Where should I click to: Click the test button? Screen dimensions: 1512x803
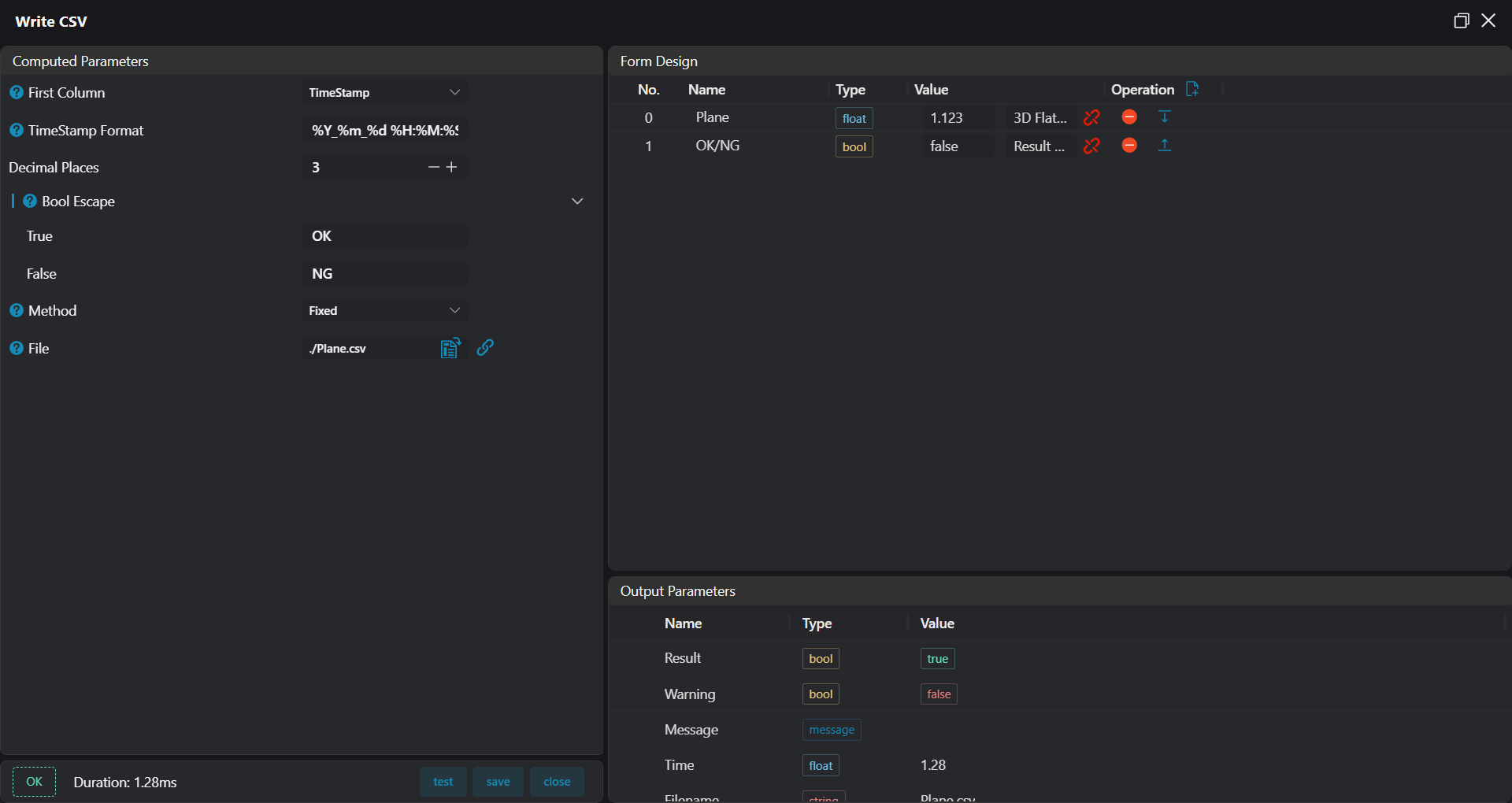click(x=443, y=782)
